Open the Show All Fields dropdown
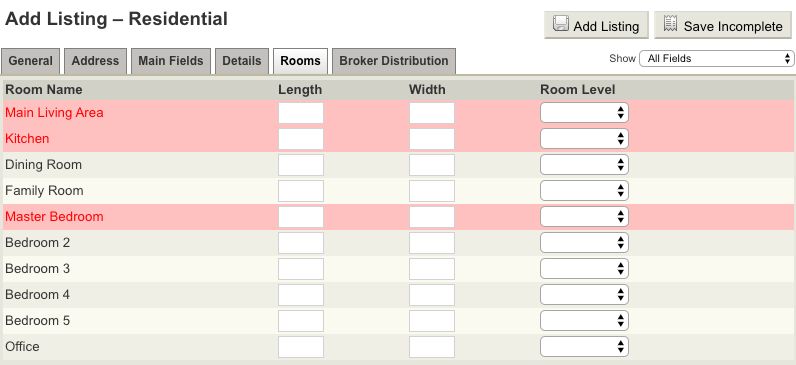The height and width of the screenshot is (365, 796). click(x=717, y=58)
